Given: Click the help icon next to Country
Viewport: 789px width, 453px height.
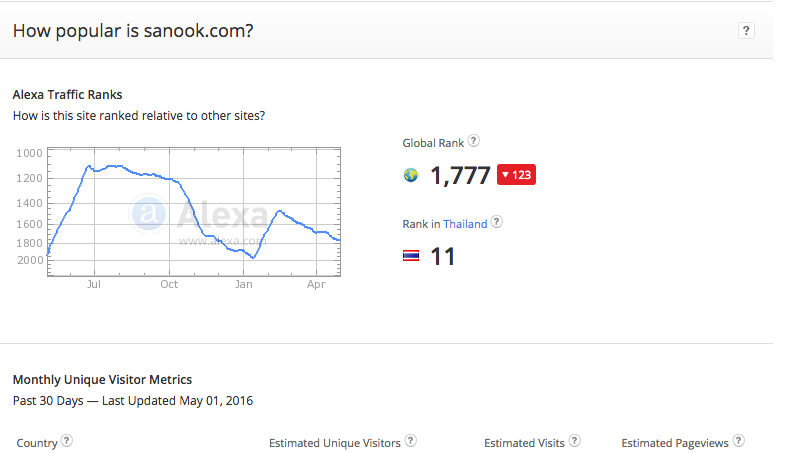Looking at the screenshot, I should [67, 441].
